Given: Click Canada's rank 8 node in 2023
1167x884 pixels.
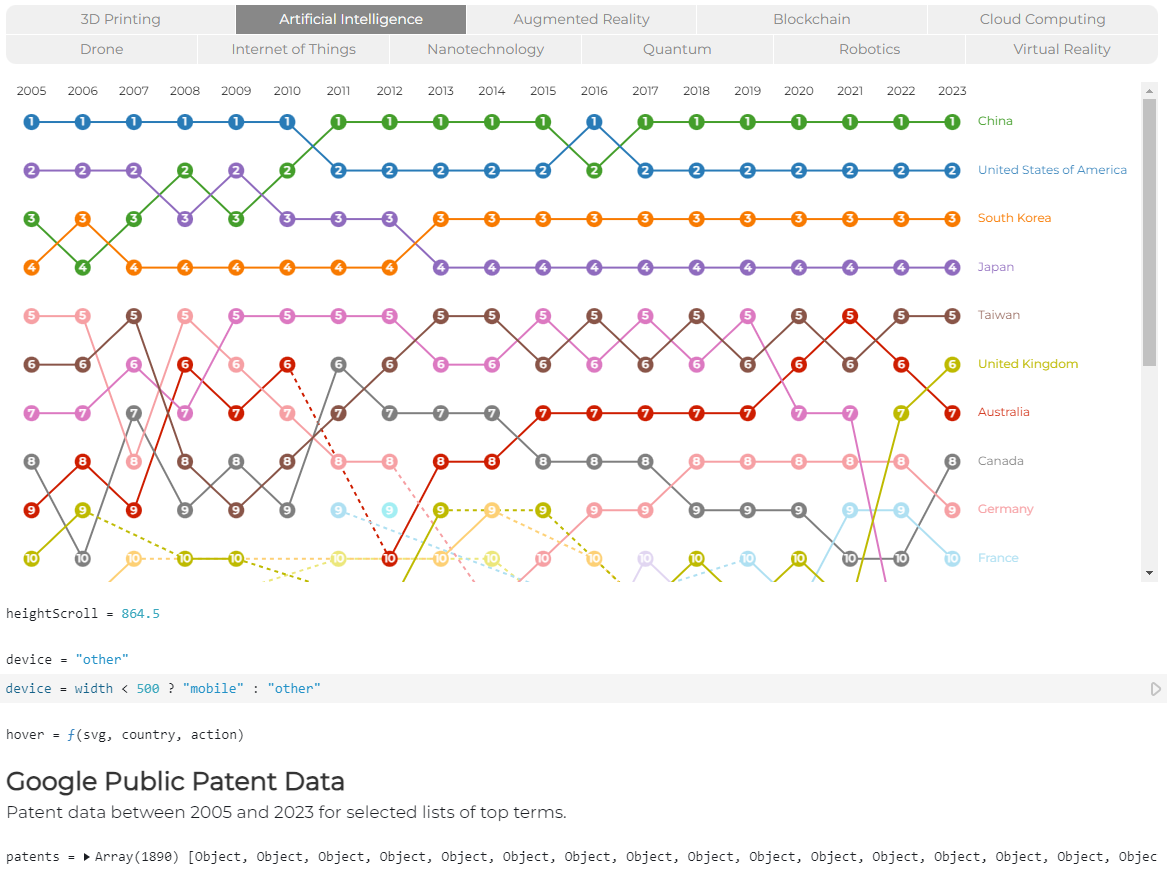Looking at the screenshot, I should tap(952, 461).
